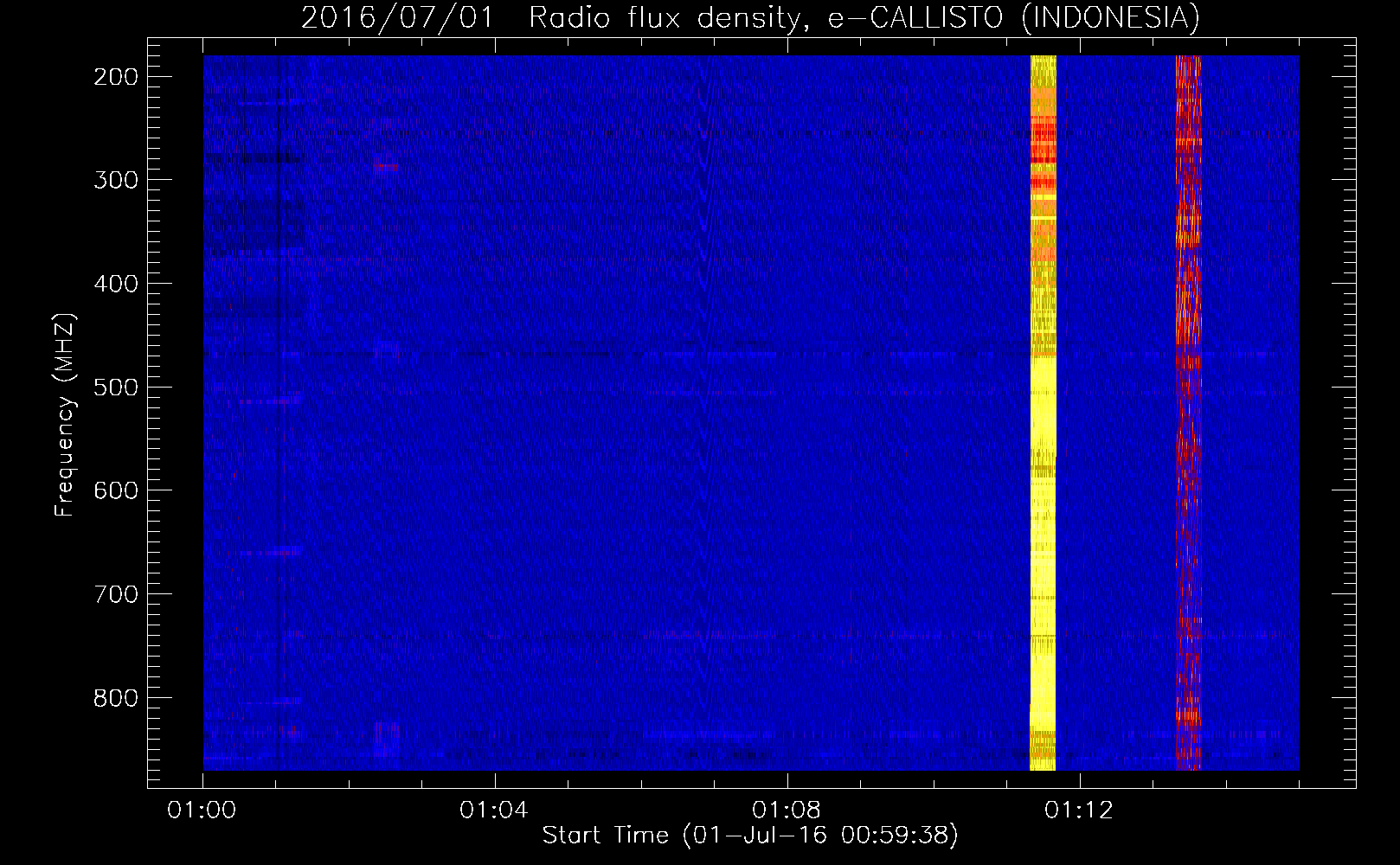Click the 800 frequency tick label
Image resolution: width=1400 pixels, height=865 pixels.
click(116, 698)
